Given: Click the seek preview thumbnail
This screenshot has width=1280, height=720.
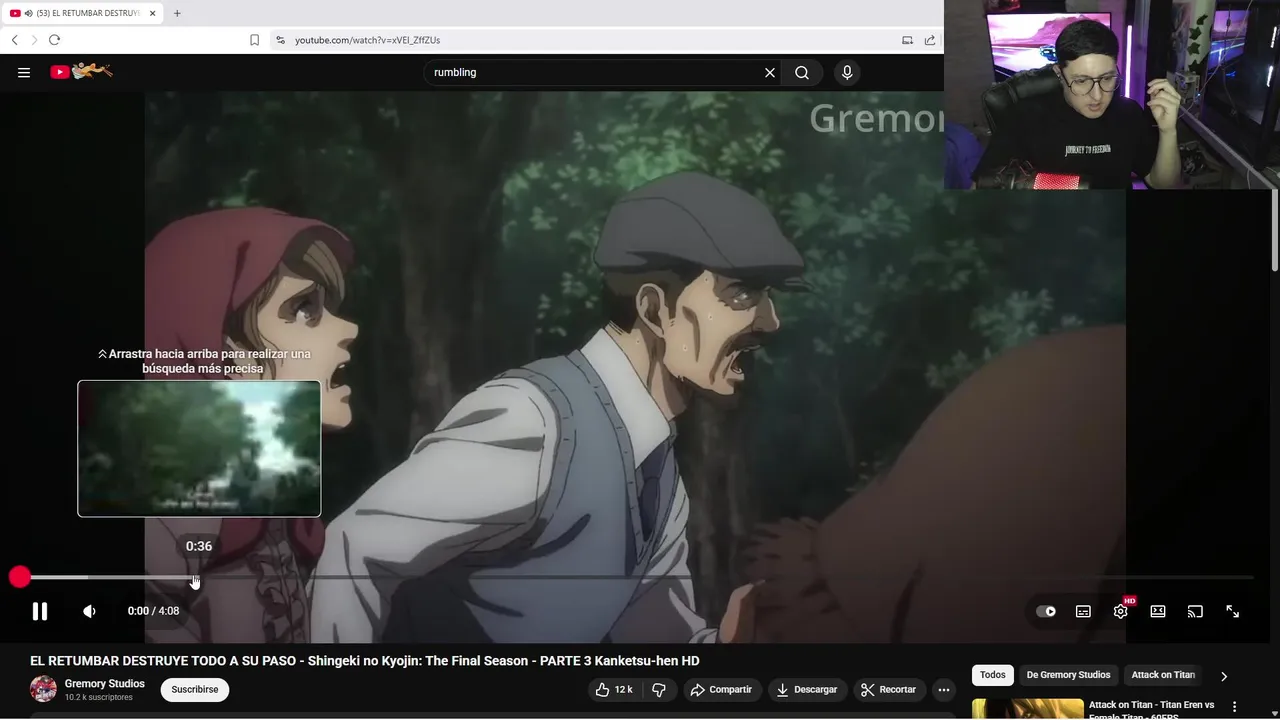Looking at the screenshot, I should pyautogui.click(x=199, y=448).
